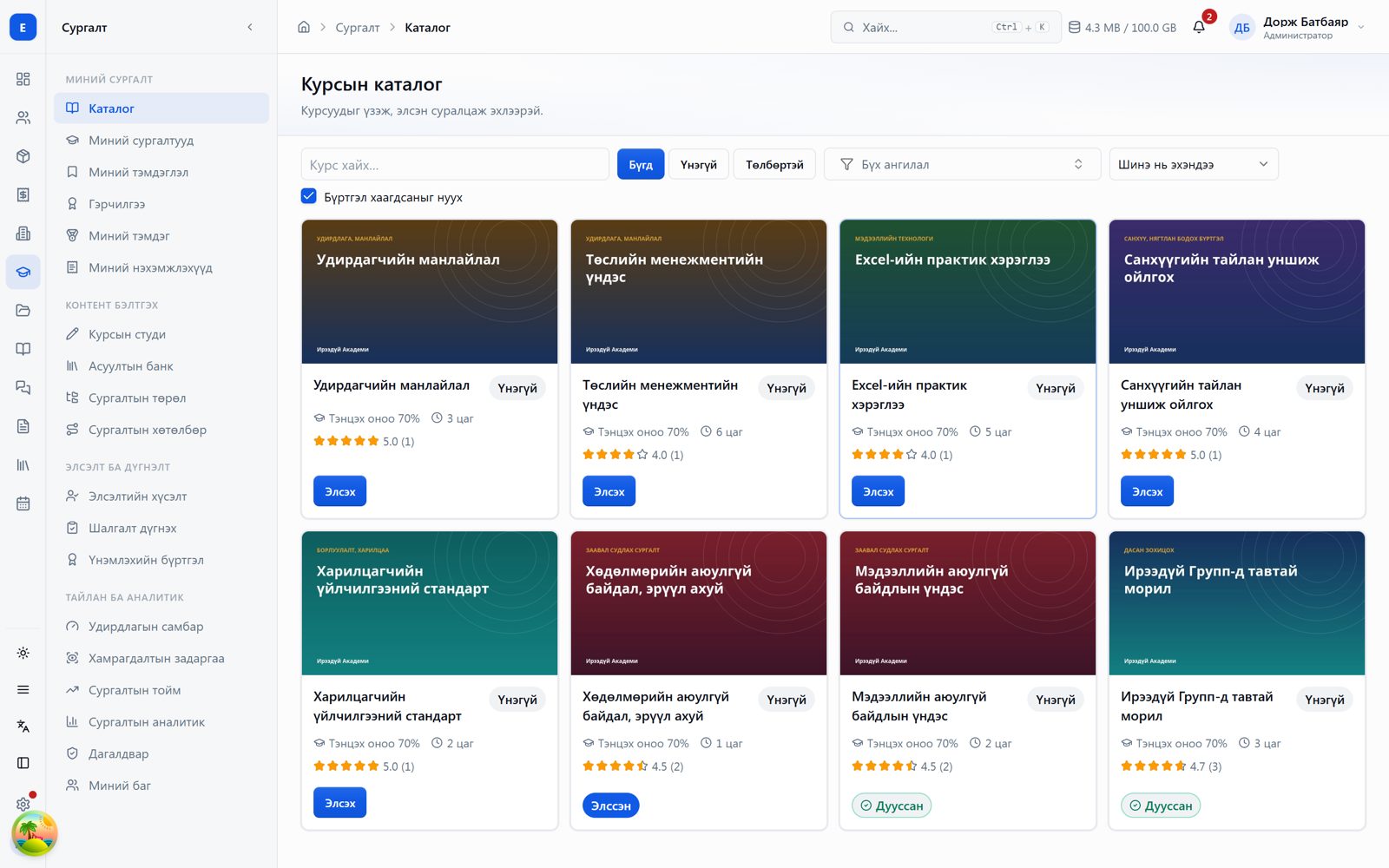Select the Үнэгүй filter
1389x868 pixels.
click(699, 164)
